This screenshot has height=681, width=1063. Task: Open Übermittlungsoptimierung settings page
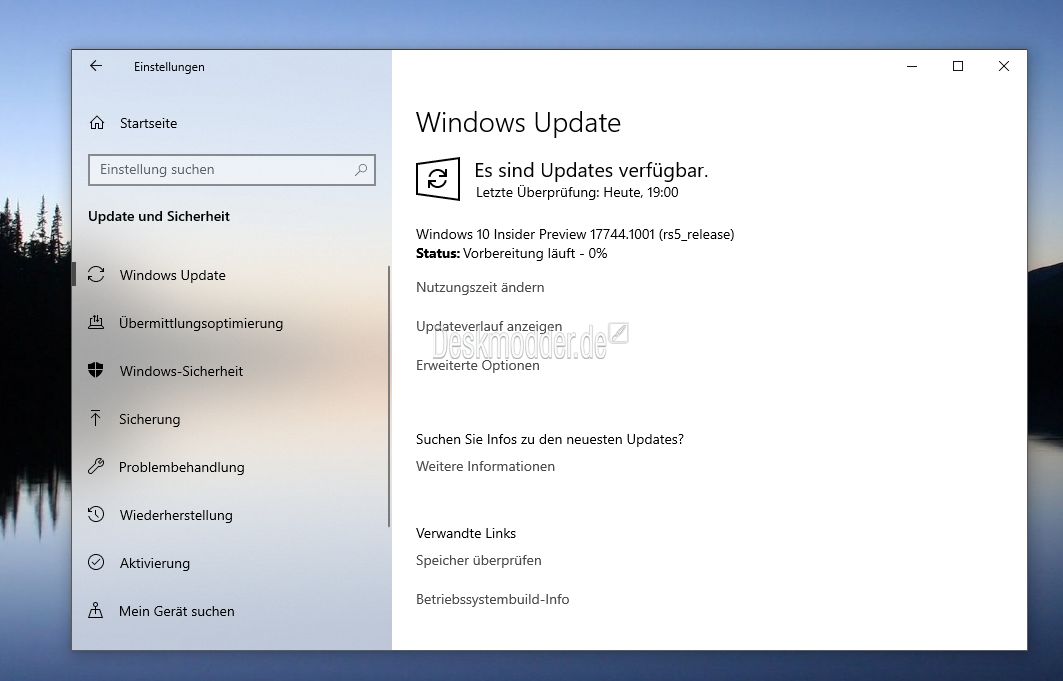tap(201, 323)
